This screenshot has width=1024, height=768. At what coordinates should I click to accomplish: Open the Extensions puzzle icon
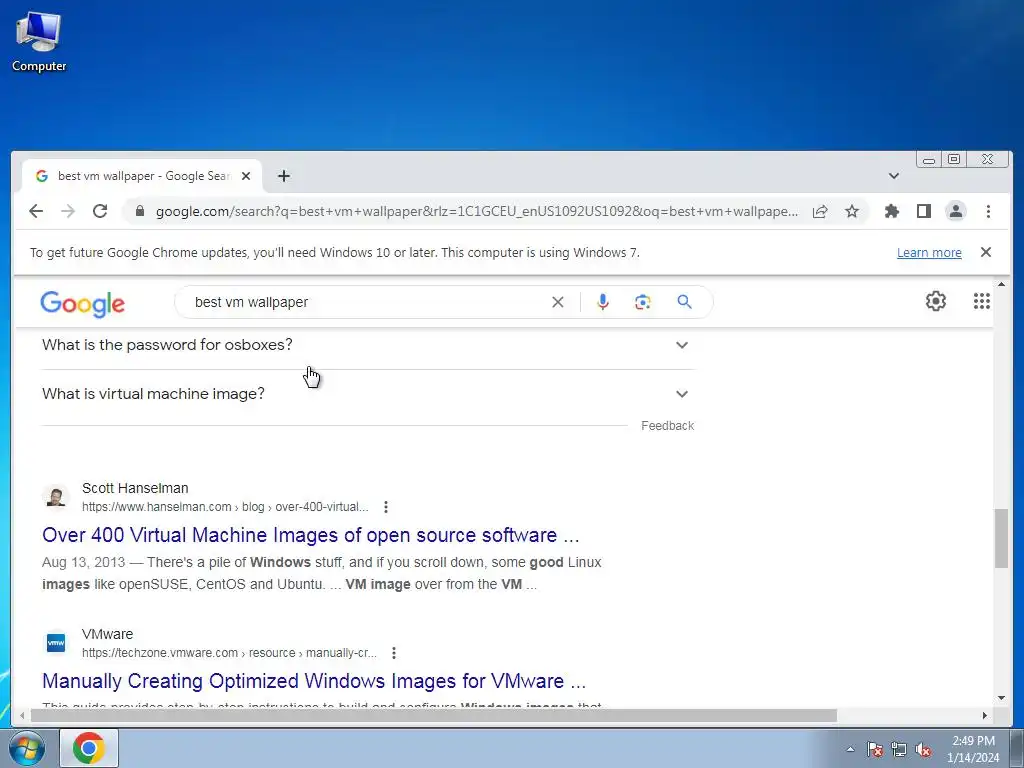click(891, 211)
